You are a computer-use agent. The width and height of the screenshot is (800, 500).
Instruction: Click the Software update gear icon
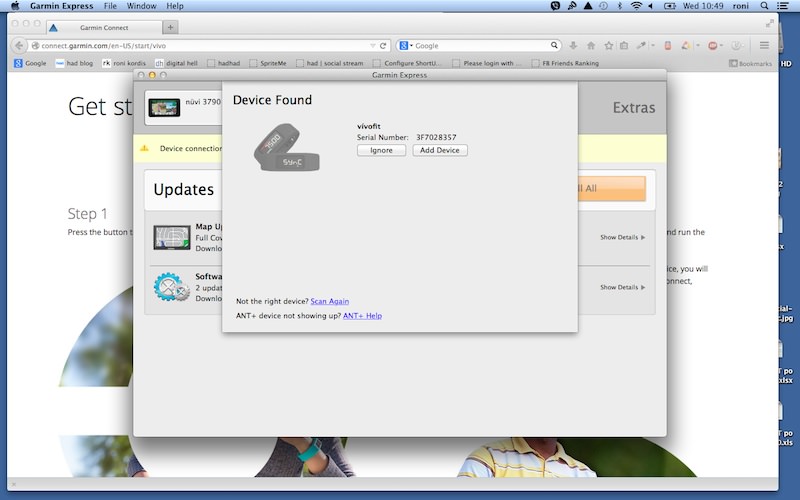pyautogui.click(x=171, y=287)
